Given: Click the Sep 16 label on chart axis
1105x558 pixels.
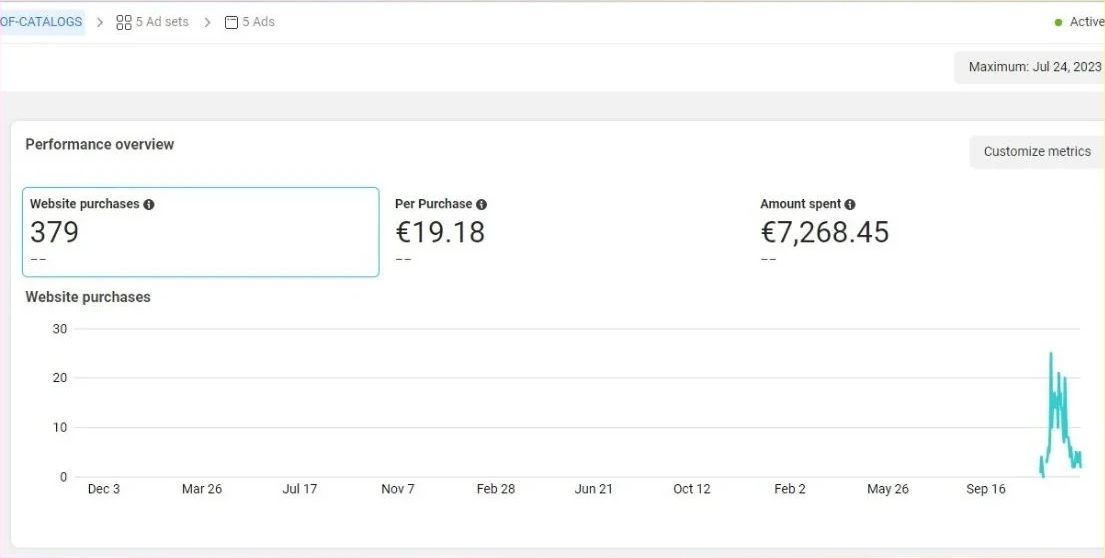Looking at the screenshot, I should pos(985,489).
